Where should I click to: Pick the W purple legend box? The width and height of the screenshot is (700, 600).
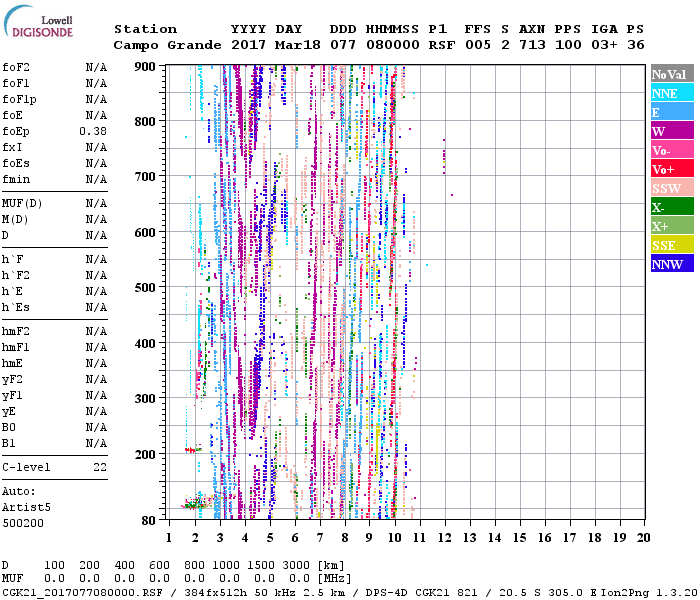(671, 131)
